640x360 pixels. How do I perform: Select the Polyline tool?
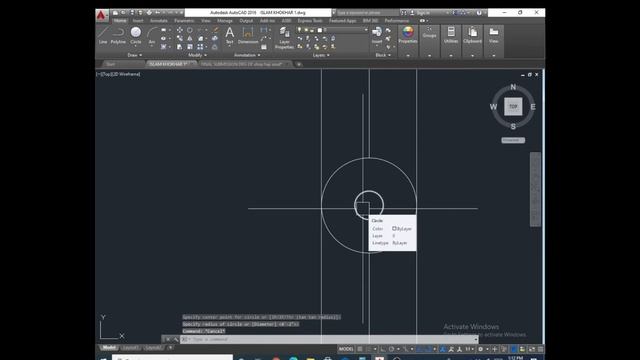[x=118, y=35]
